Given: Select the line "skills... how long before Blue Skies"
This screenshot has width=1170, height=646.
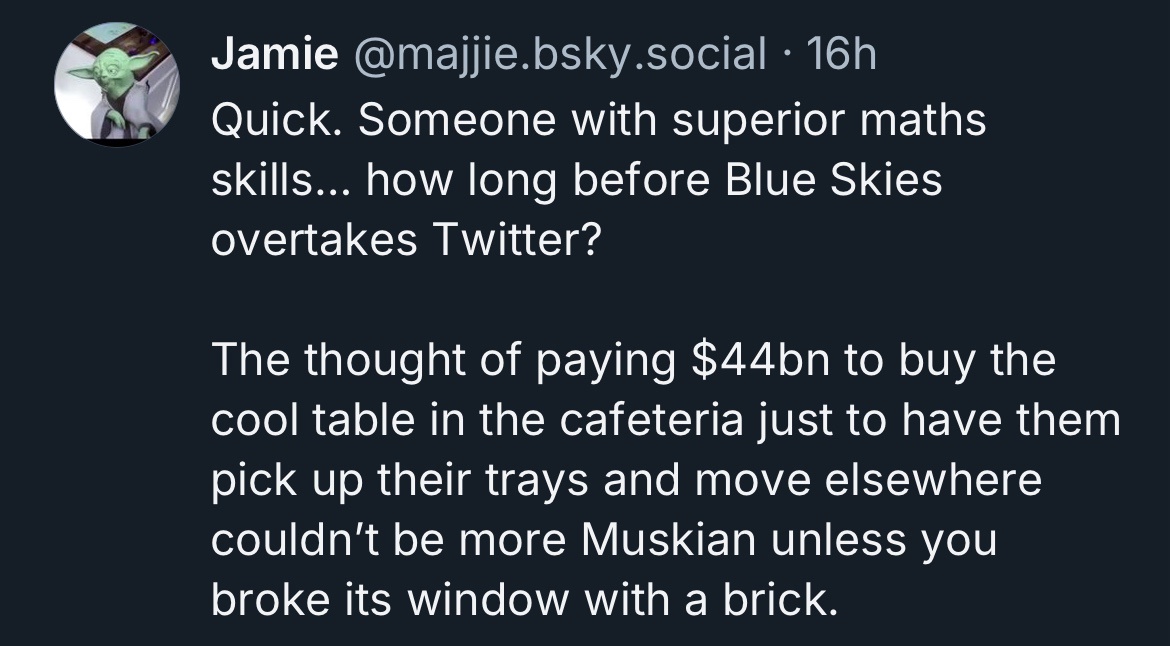Looking at the screenshot, I should 577,180.
